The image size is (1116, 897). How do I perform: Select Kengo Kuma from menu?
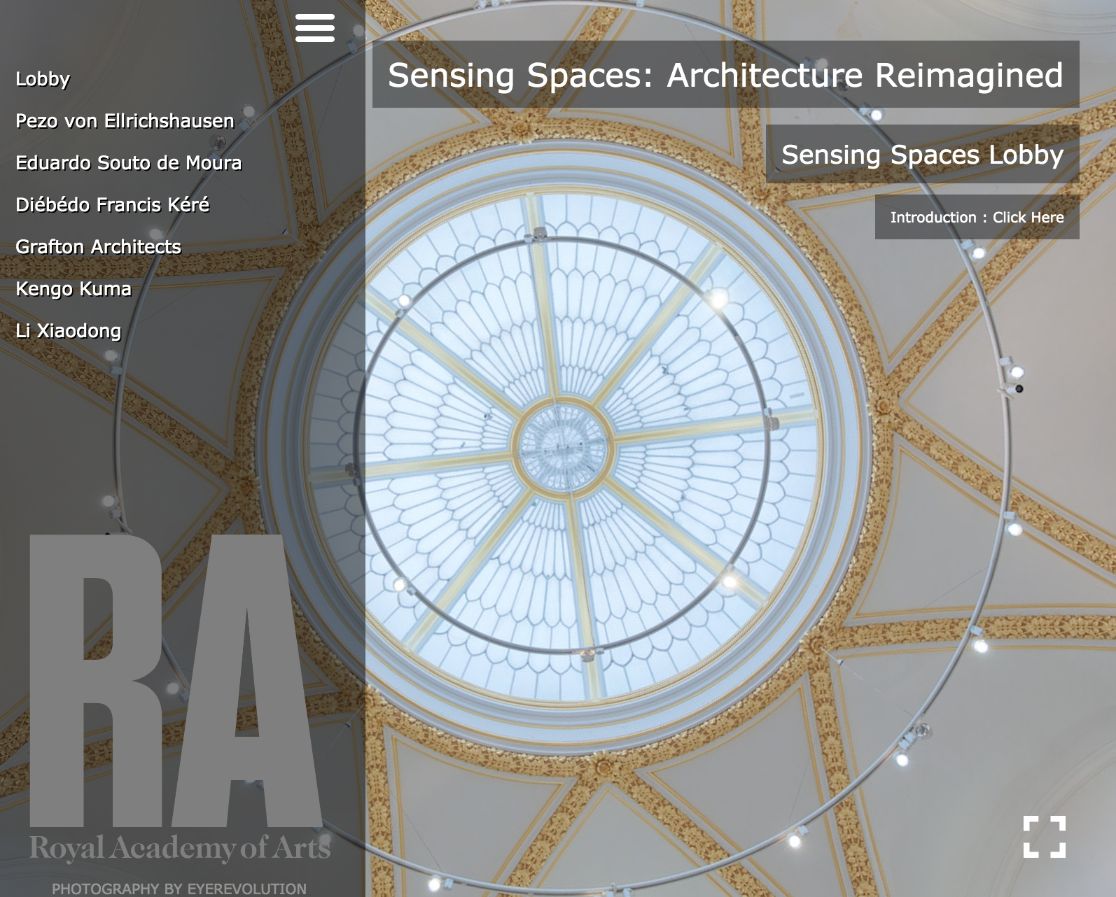[x=73, y=289]
